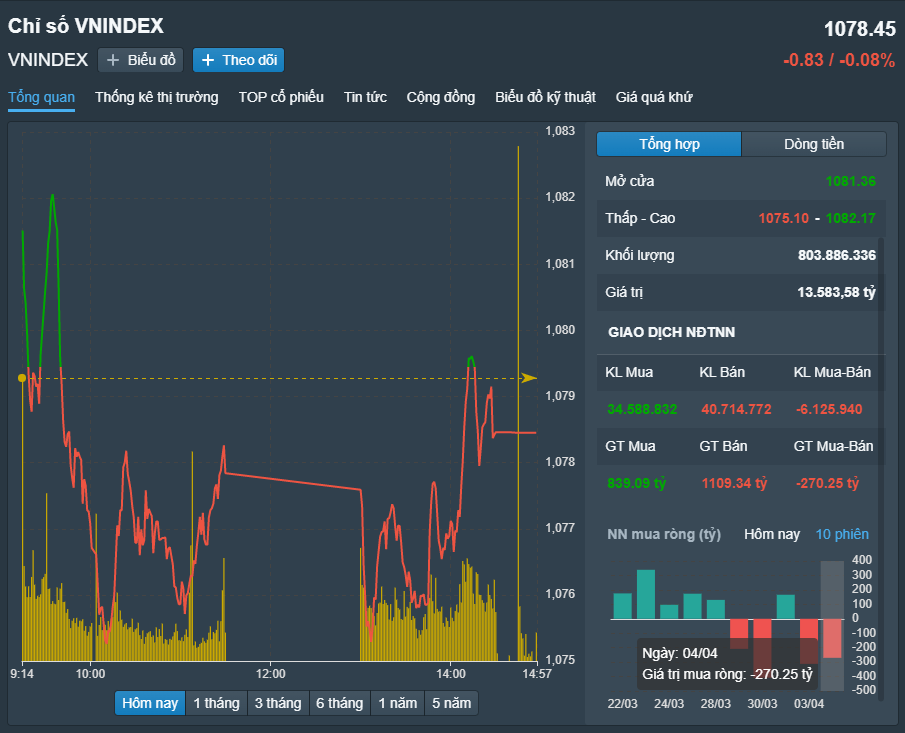Click the GIAO DỊCH NĐTNN heading
This screenshot has width=905, height=733.
[671, 332]
